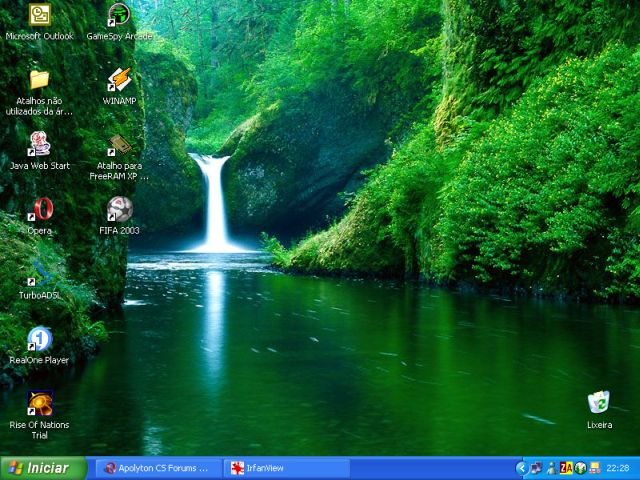Launch GameSpy Arcade from the desktop
This screenshot has height=480, width=640.
click(119, 15)
